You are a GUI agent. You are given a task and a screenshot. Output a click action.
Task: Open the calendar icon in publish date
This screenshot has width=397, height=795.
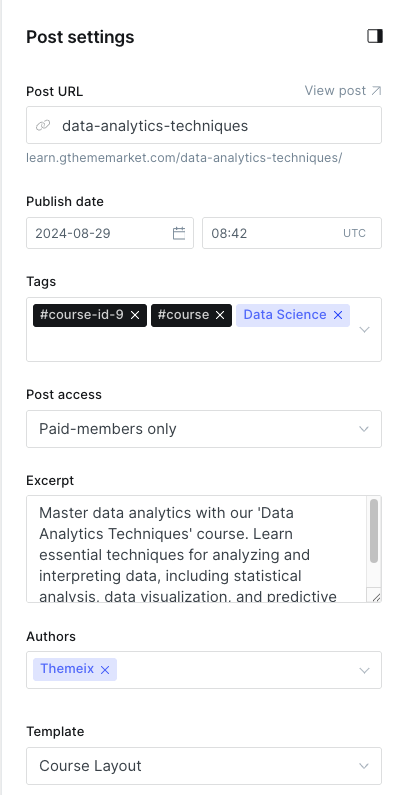[x=179, y=233]
